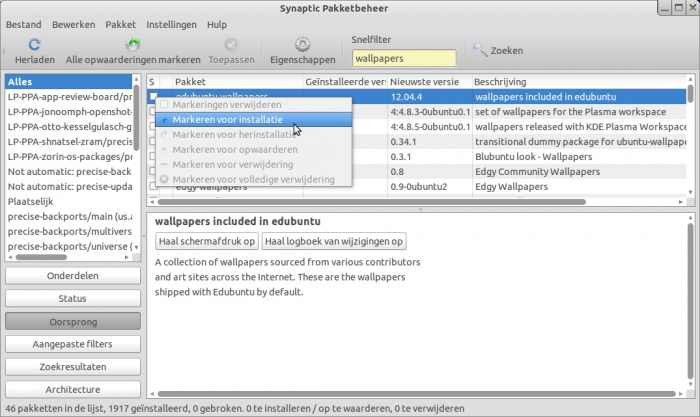The image size is (700, 417).
Task: Choose Markeringen verwijderen in context menu
Action: pyautogui.click(x=254, y=104)
